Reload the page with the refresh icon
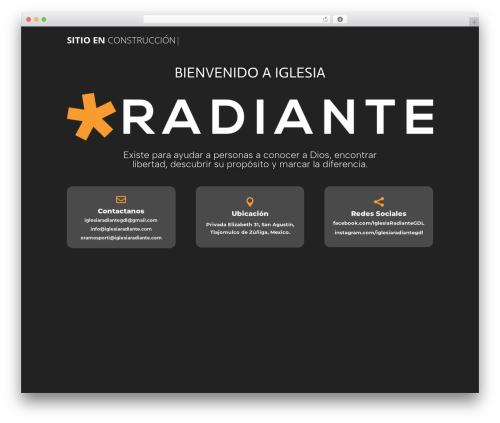This screenshot has width=500, height=423. (x=325, y=19)
